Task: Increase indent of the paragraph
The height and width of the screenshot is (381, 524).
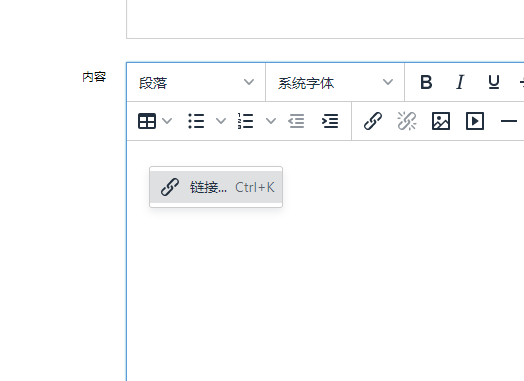Action: coord(330,121)
